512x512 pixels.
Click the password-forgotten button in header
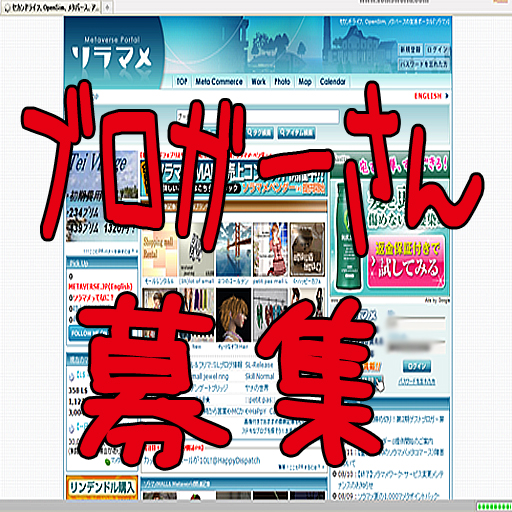[424, 64]
